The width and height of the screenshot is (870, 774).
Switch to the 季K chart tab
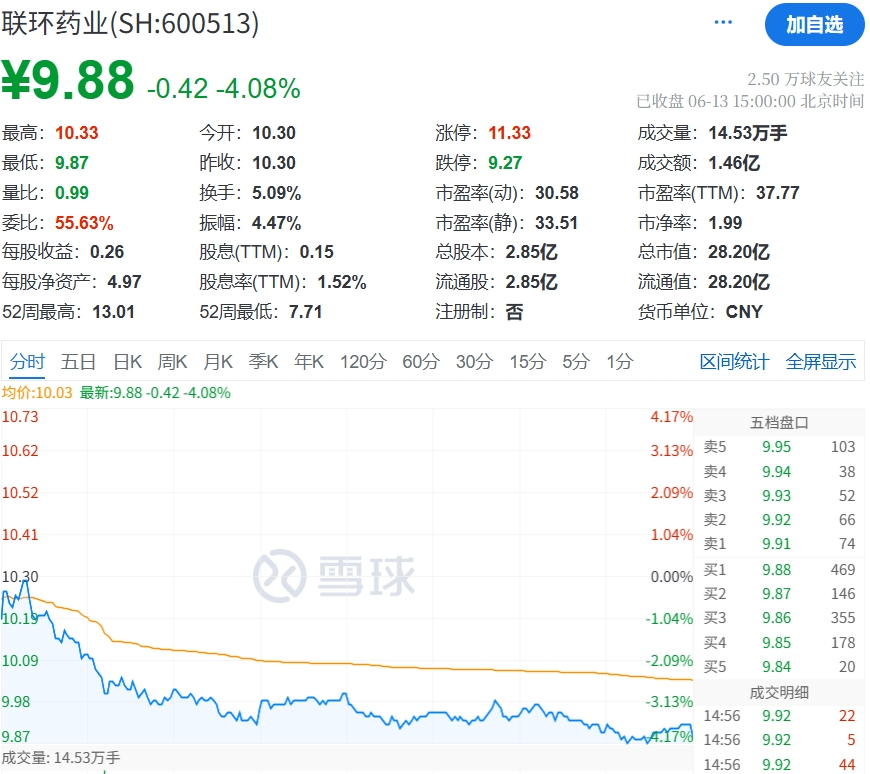coord(264,362)
